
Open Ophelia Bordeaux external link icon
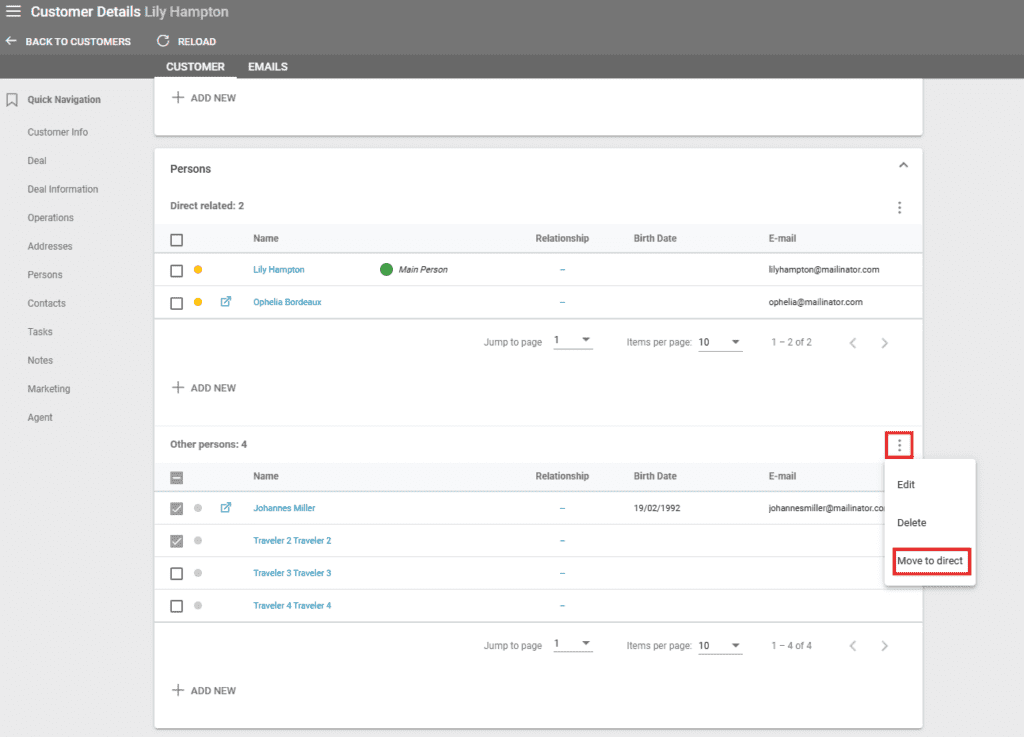coord(225,302)
